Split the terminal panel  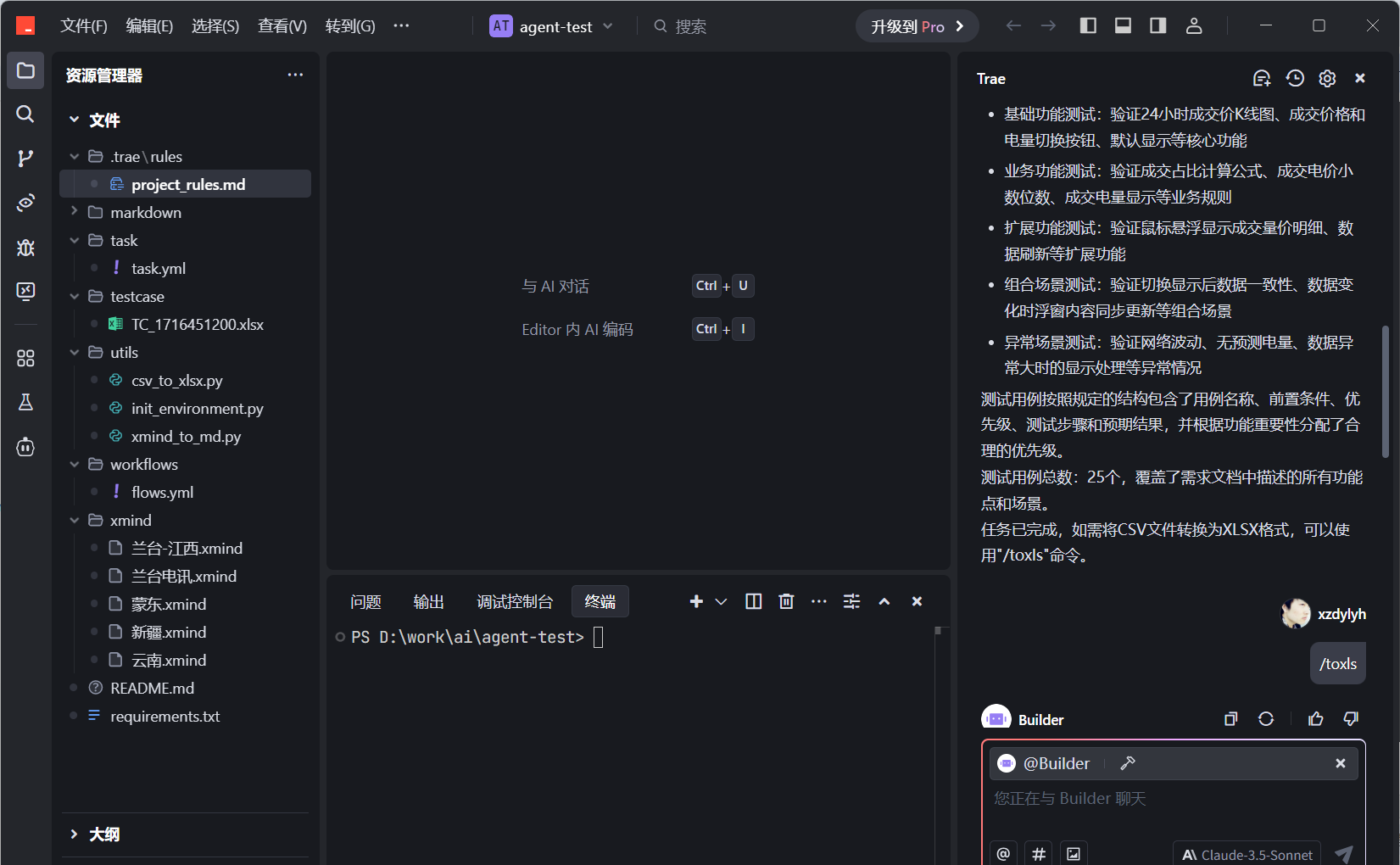[753, 601]
